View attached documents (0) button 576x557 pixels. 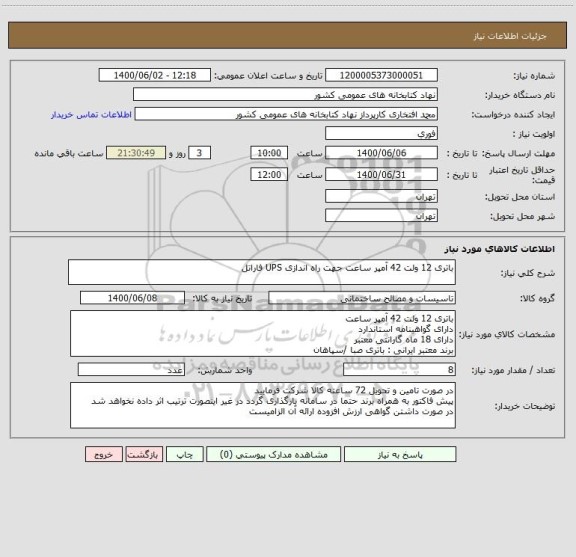coord(273,454)
